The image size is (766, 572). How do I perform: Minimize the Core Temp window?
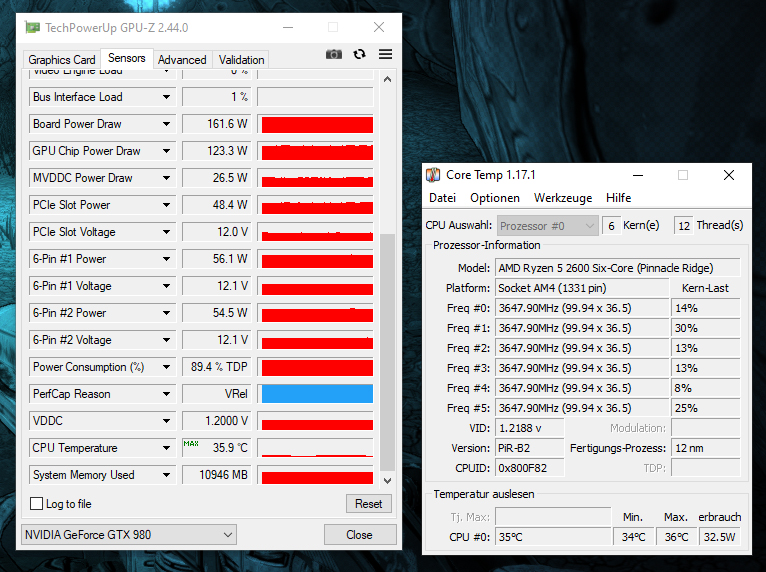point(638,175)
